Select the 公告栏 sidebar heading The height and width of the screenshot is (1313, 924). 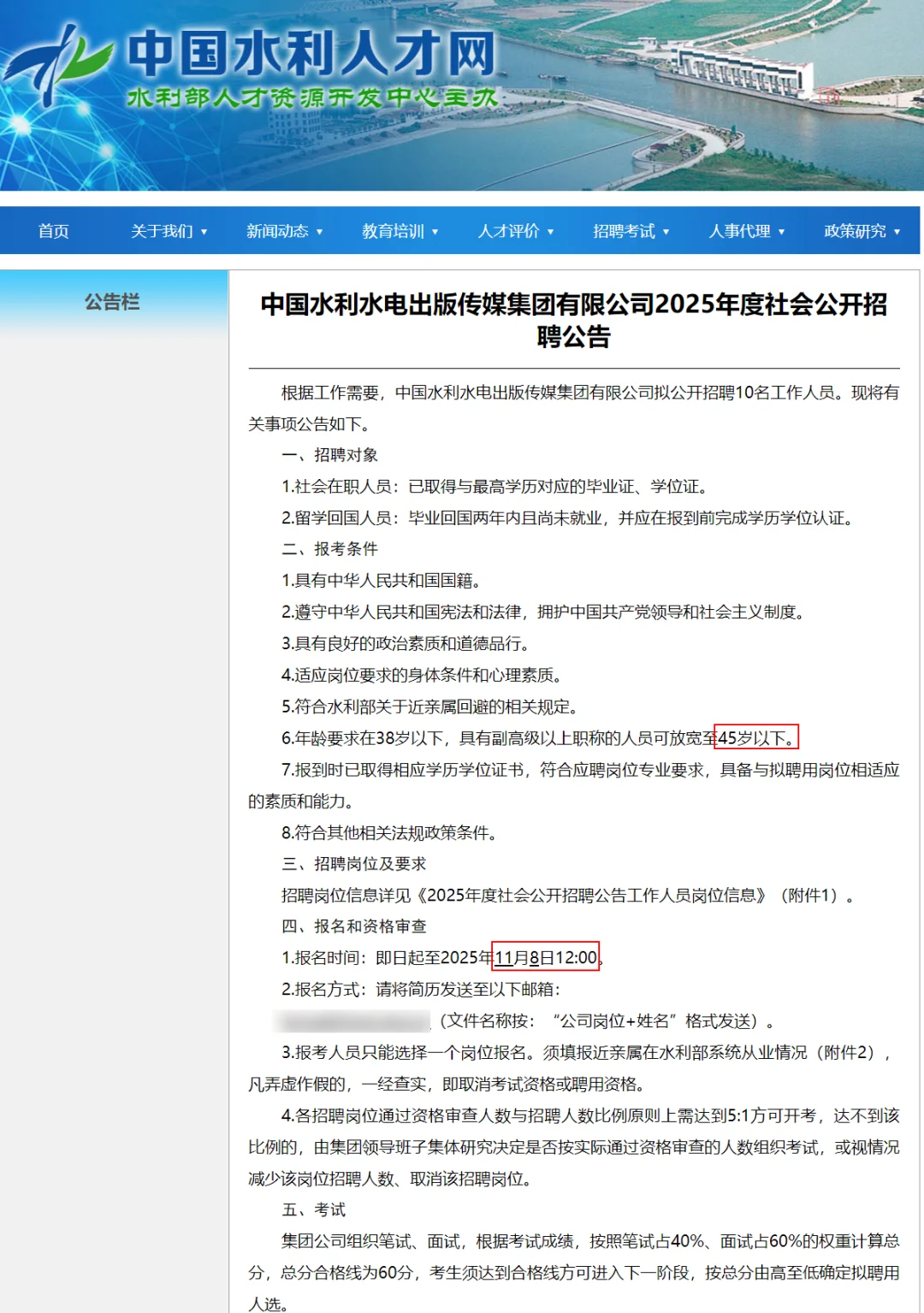(112, 302)
